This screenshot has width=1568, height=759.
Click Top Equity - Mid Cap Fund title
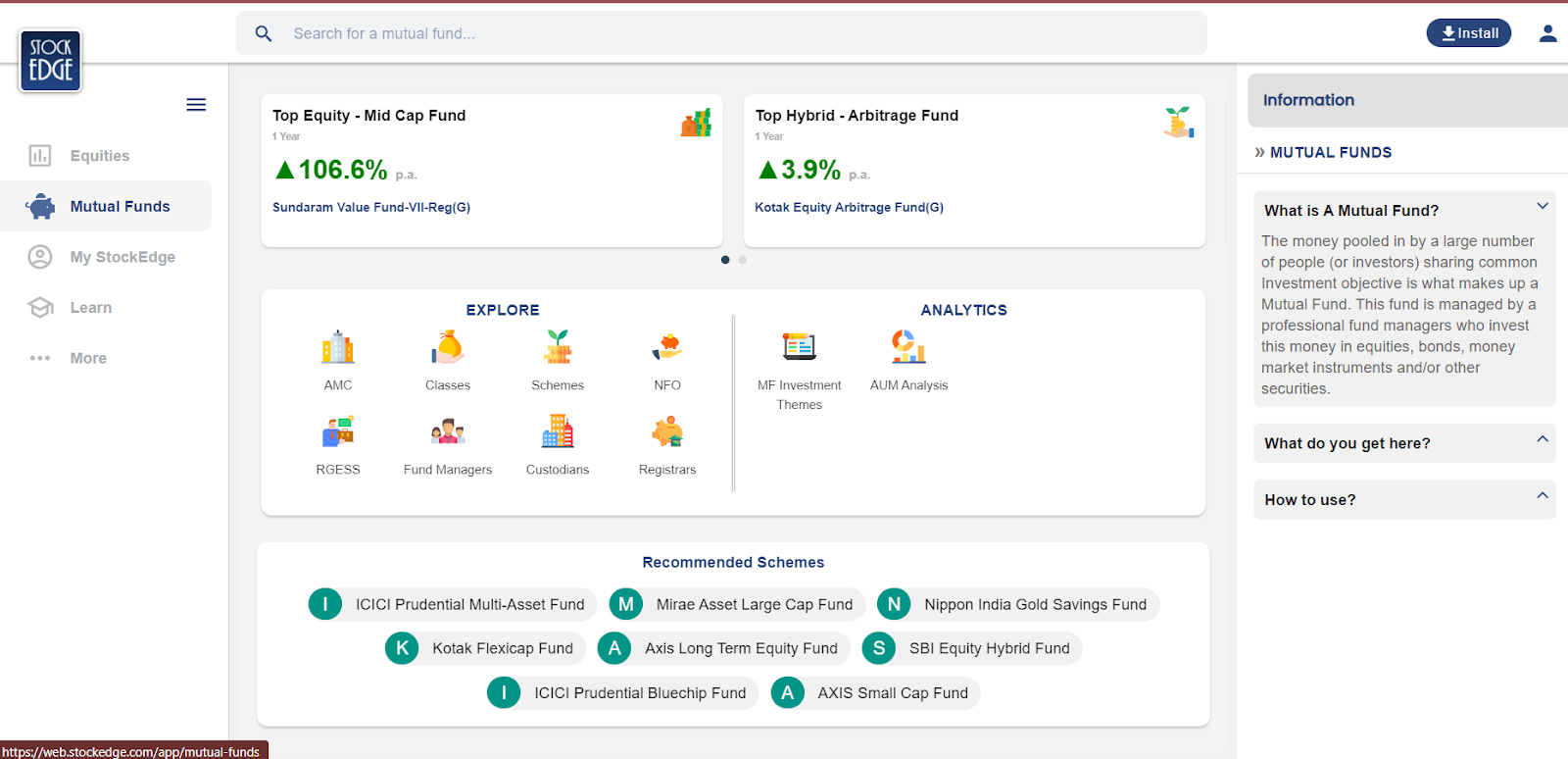[x=369, y=116]
